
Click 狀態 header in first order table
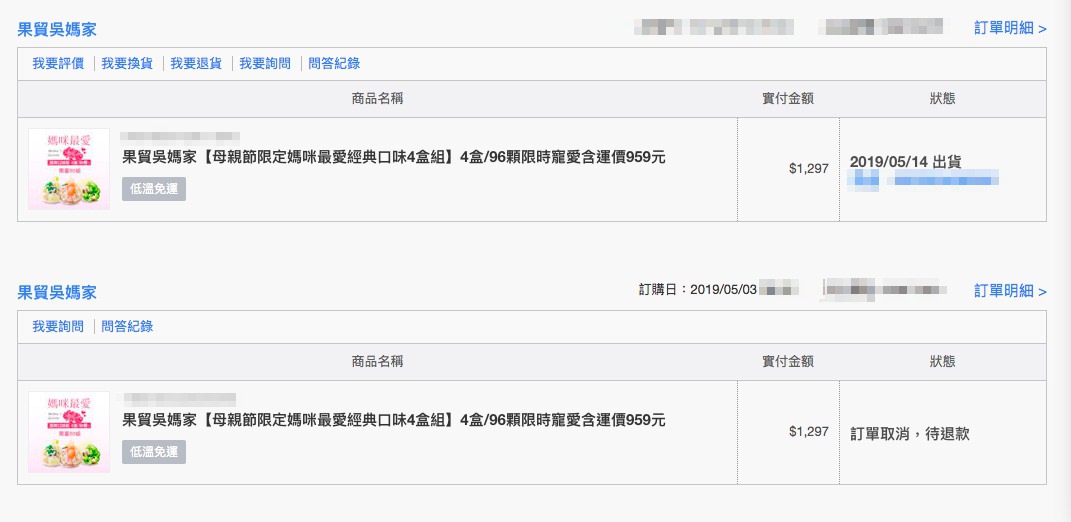pyautogui.click(x=943, y=99)
